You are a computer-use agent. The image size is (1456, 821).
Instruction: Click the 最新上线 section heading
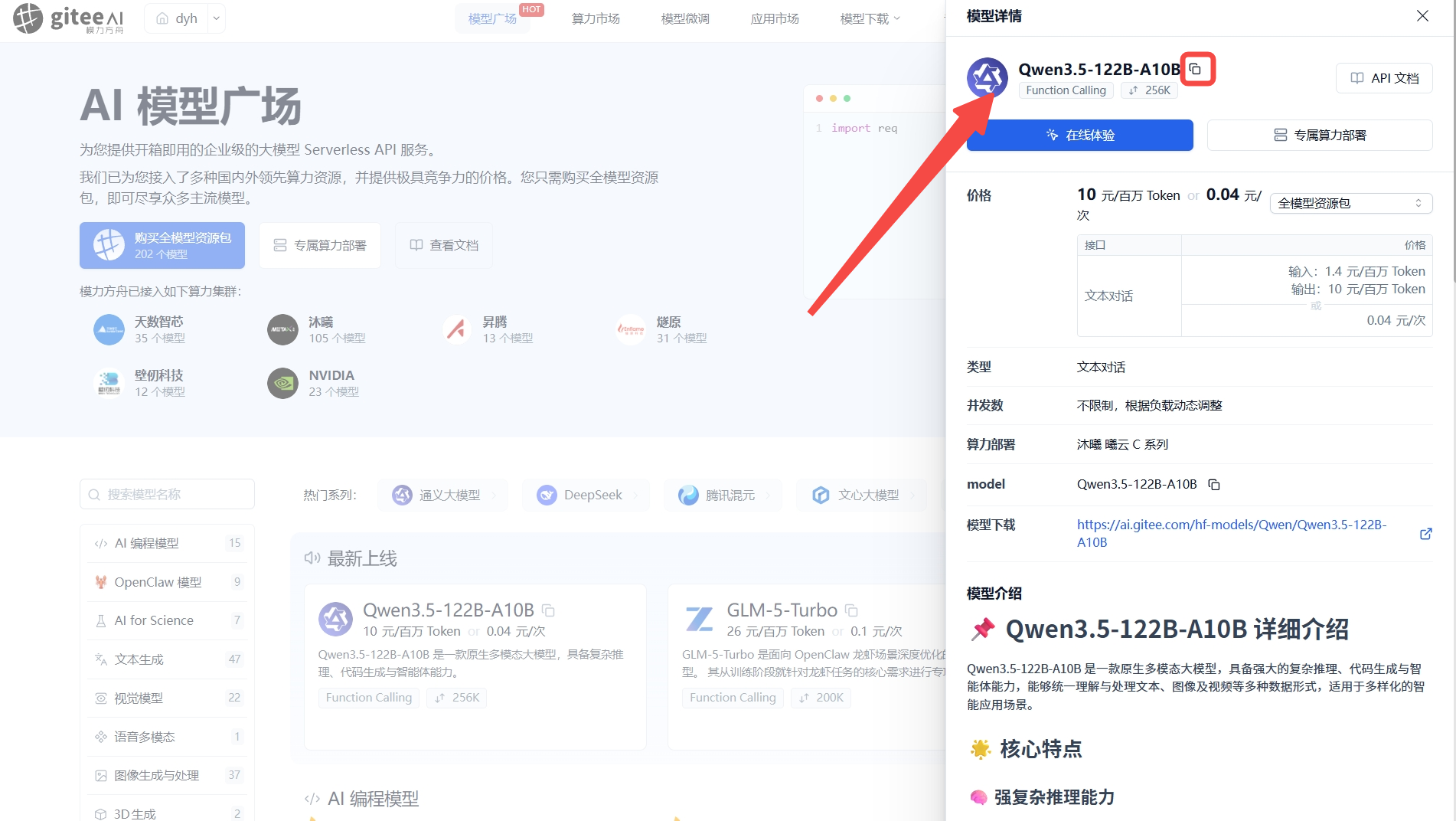click(x=361, y=558)
